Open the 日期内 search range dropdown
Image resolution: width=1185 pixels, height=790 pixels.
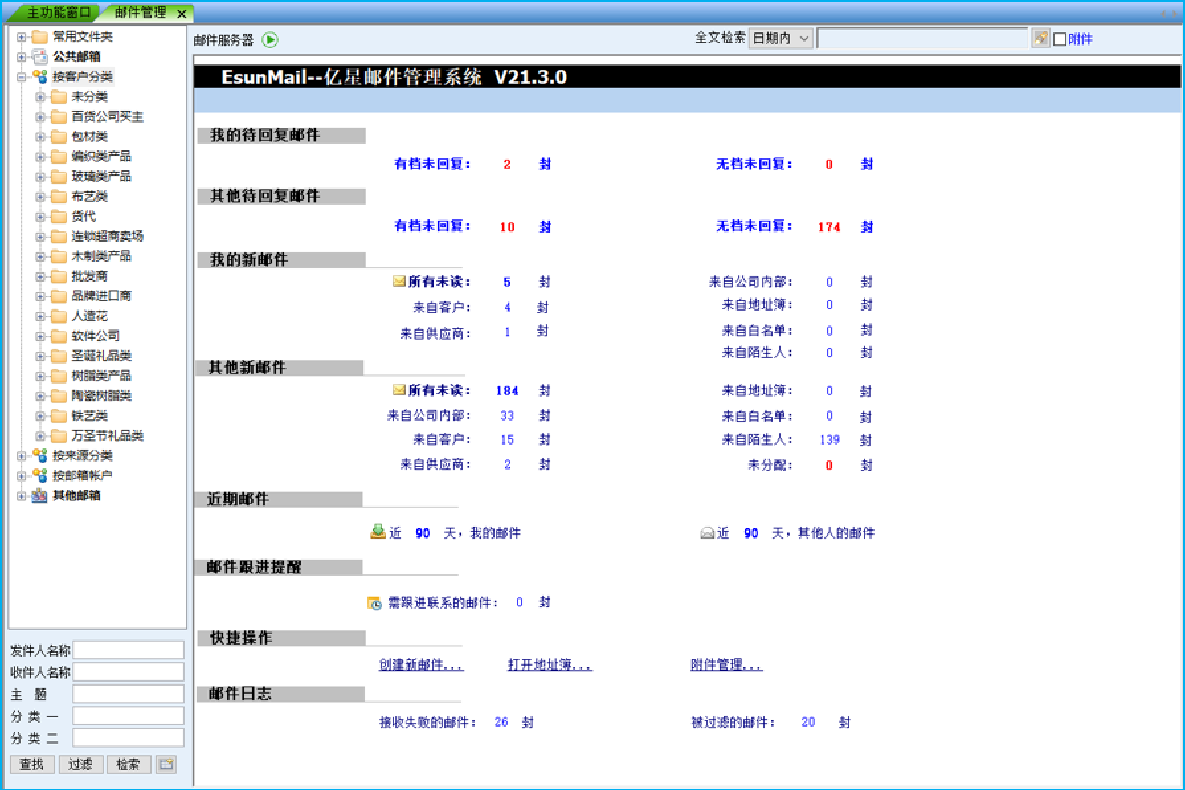781,39
